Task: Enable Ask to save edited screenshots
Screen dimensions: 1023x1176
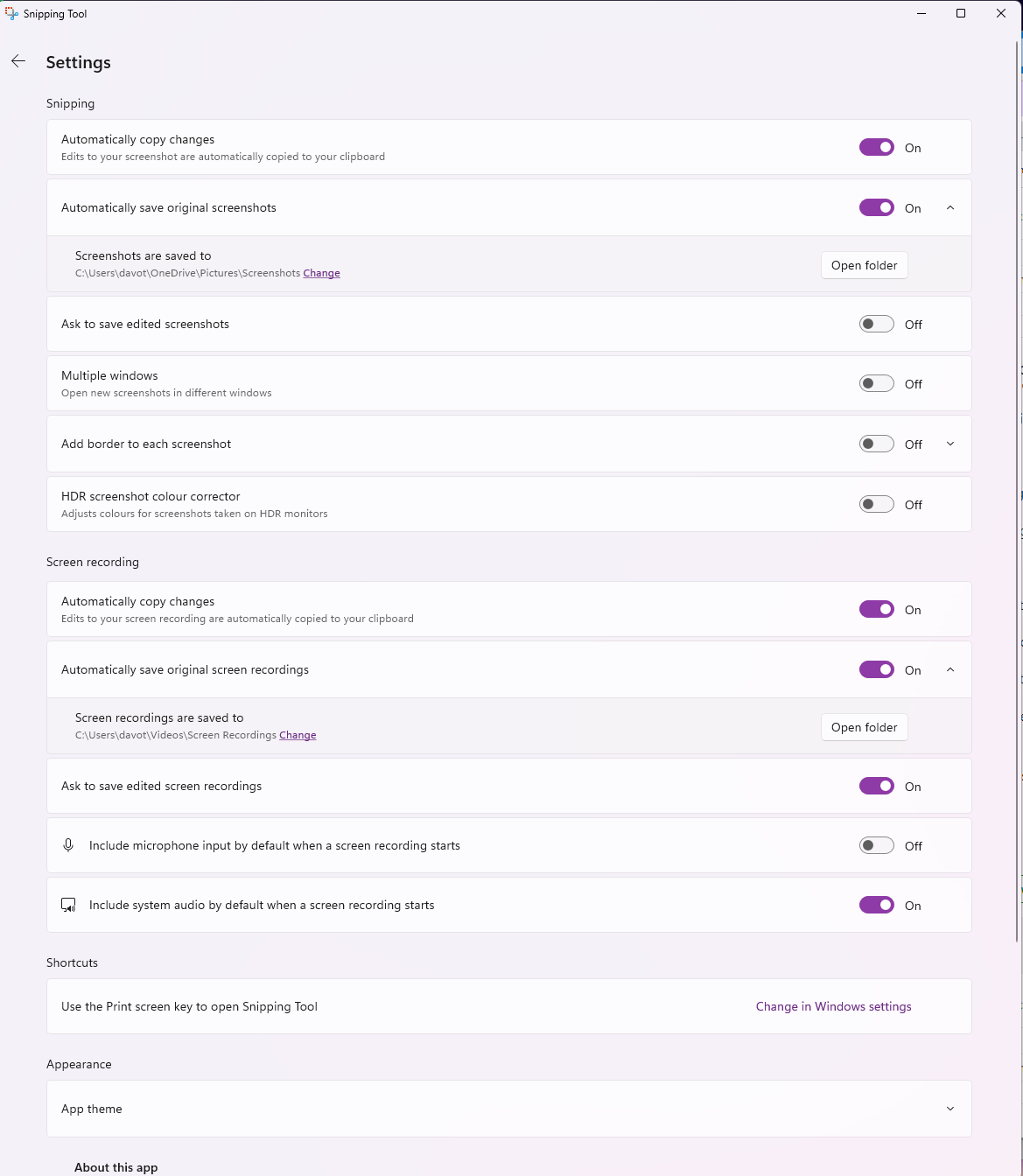Action: 876,324
